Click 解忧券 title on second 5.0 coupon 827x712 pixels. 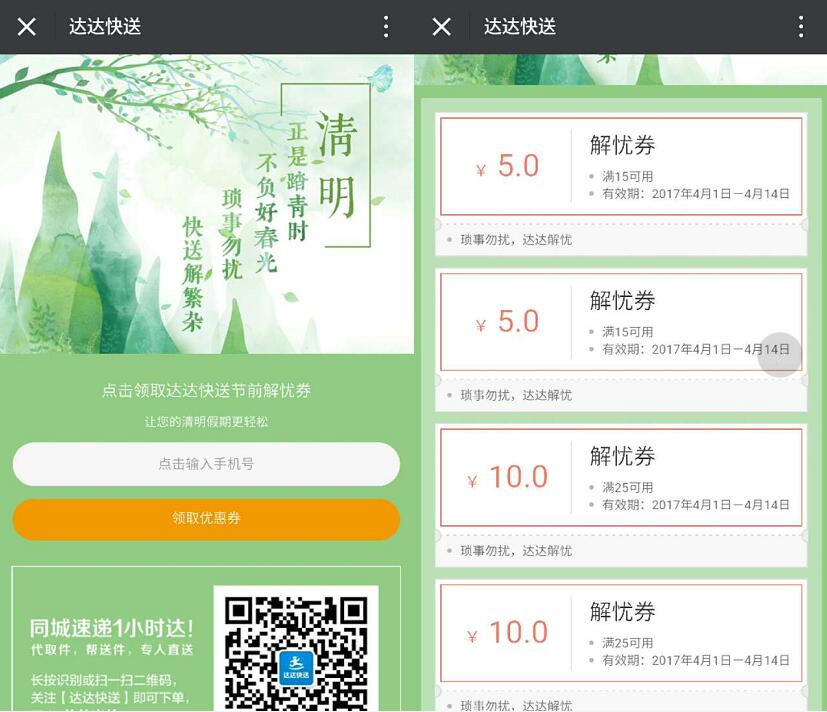coord(622,301)
